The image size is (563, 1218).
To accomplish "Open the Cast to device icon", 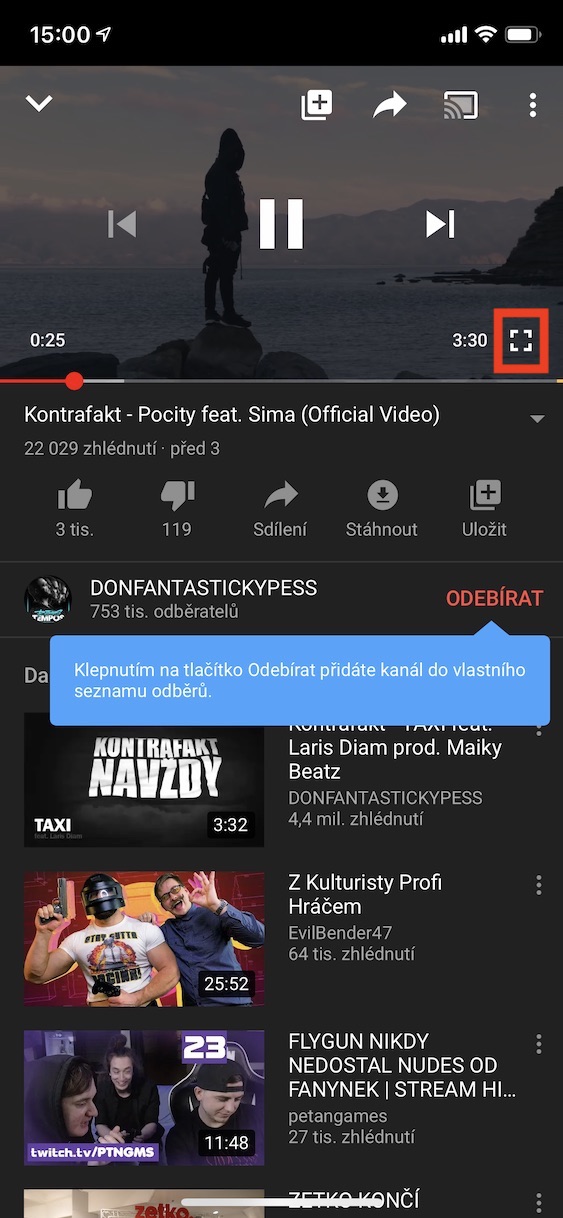I will 461,105.
